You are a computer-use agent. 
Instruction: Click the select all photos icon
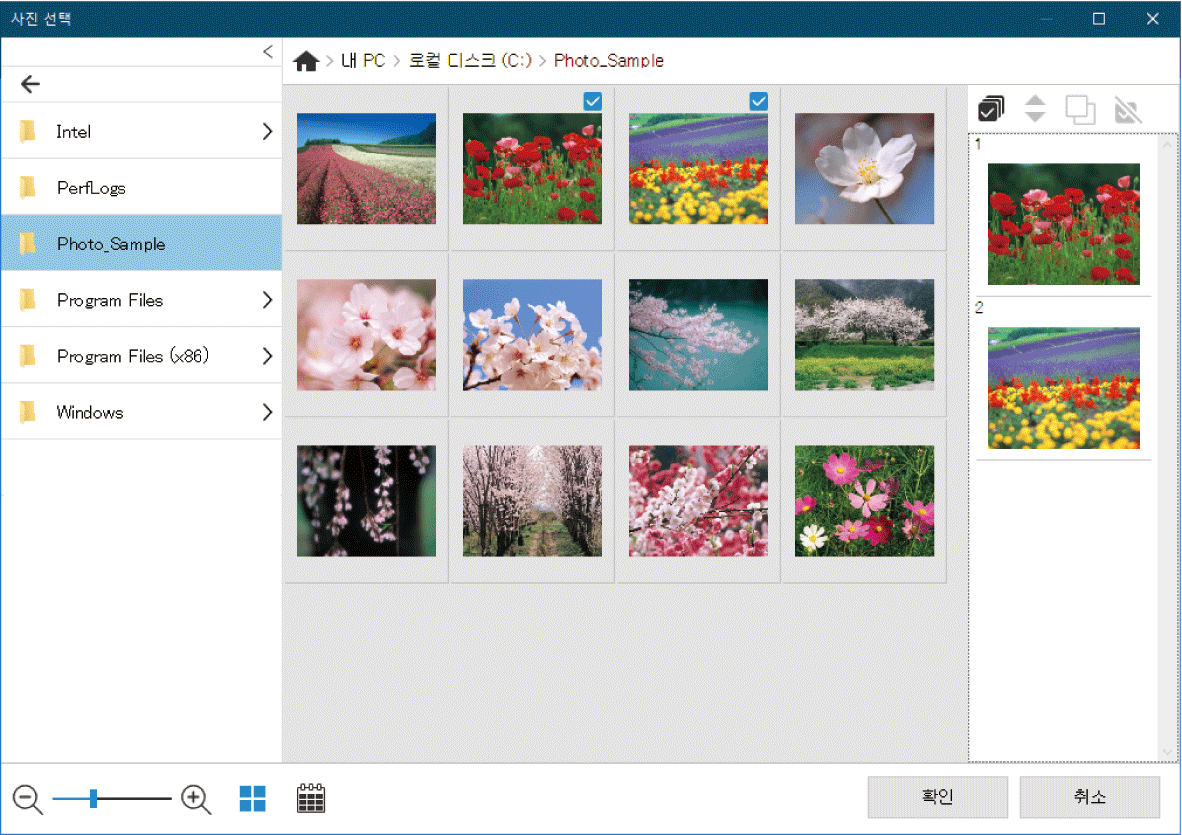pyautogui.click(x=991, y=109)
